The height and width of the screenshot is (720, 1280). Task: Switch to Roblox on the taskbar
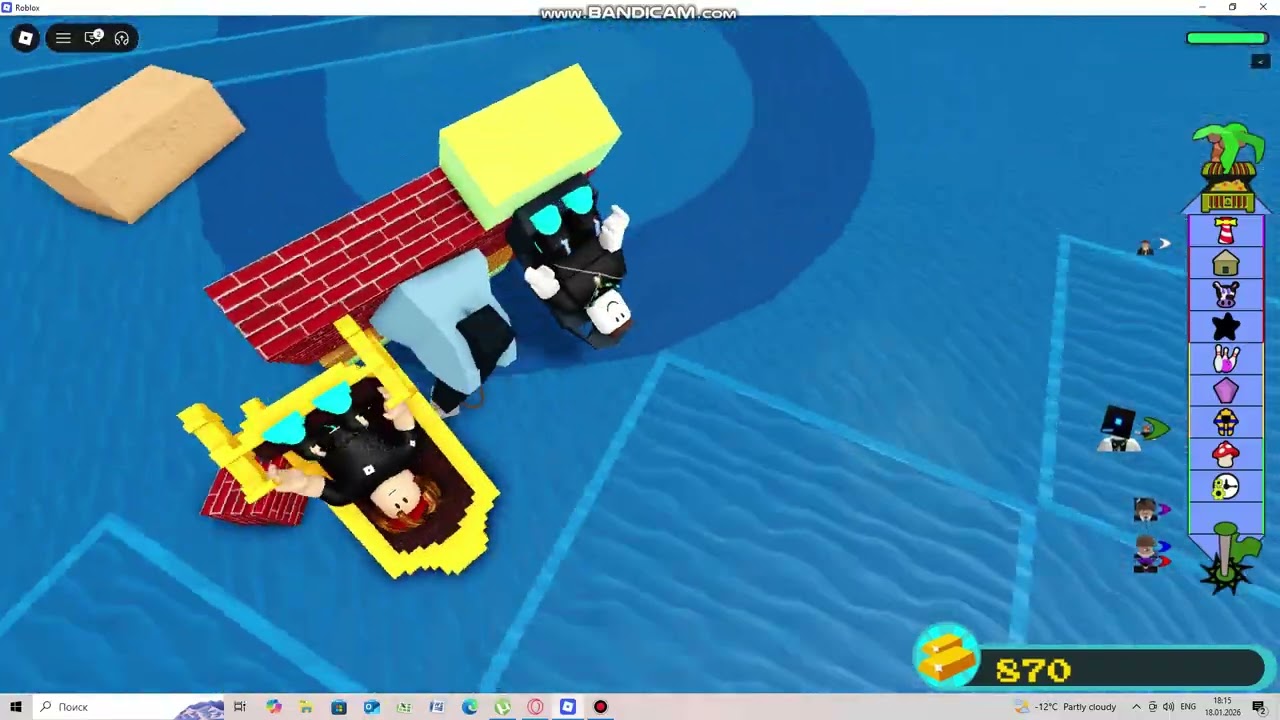pyautogui.click(x=567, y=707)
